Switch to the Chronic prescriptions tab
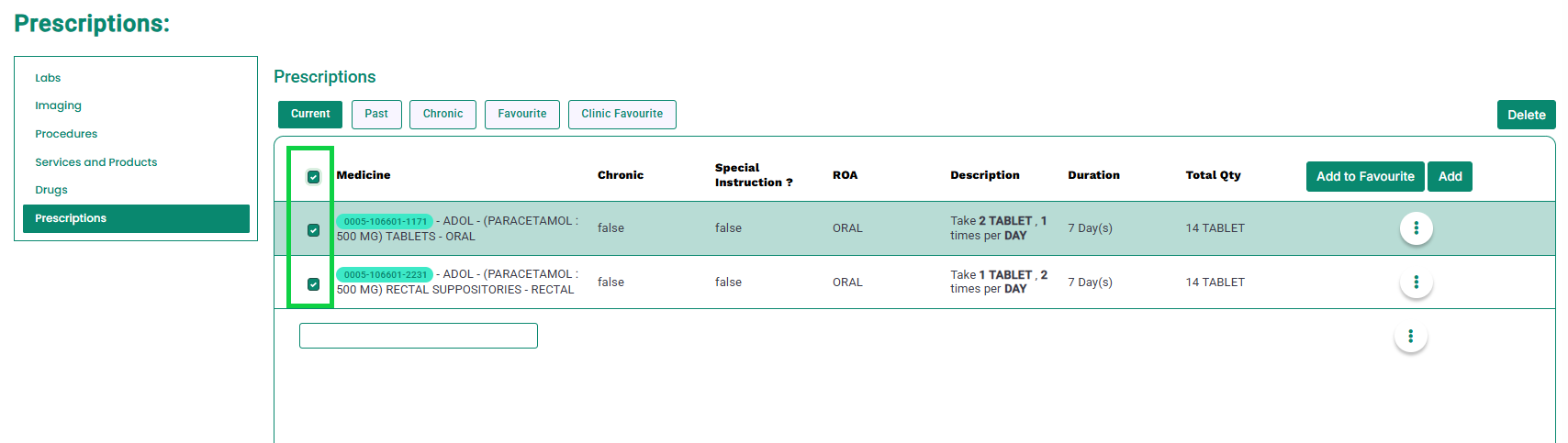 tap(442, 115)
